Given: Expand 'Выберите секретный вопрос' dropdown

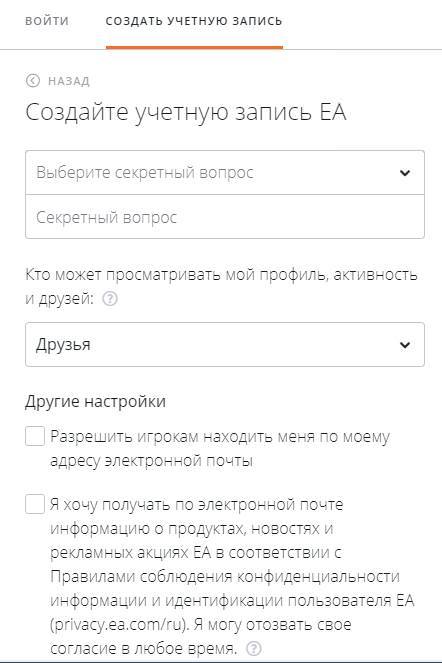Looking at the screenshot, I should 225,173.
